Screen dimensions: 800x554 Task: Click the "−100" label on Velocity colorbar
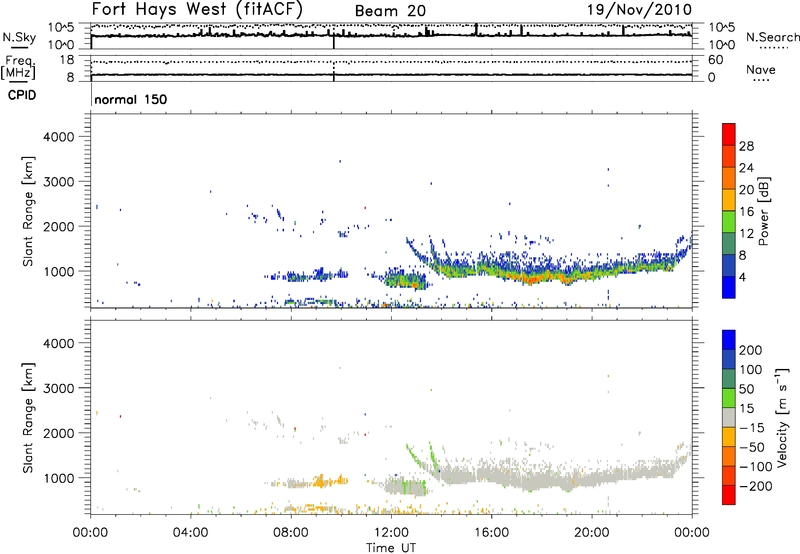point(756,467)
